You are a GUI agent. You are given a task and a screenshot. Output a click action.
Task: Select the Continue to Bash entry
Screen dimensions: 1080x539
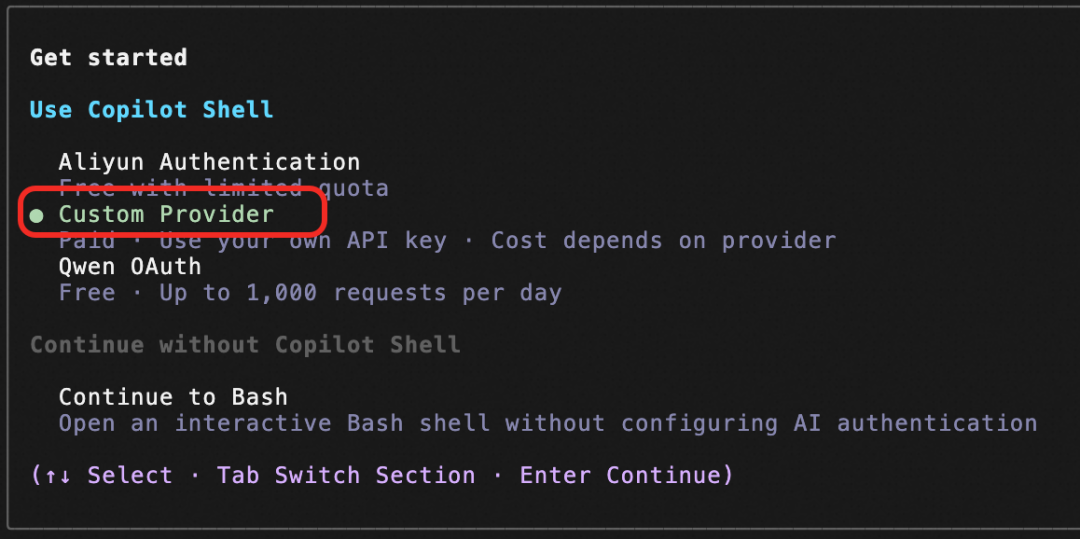pos(173,397)
